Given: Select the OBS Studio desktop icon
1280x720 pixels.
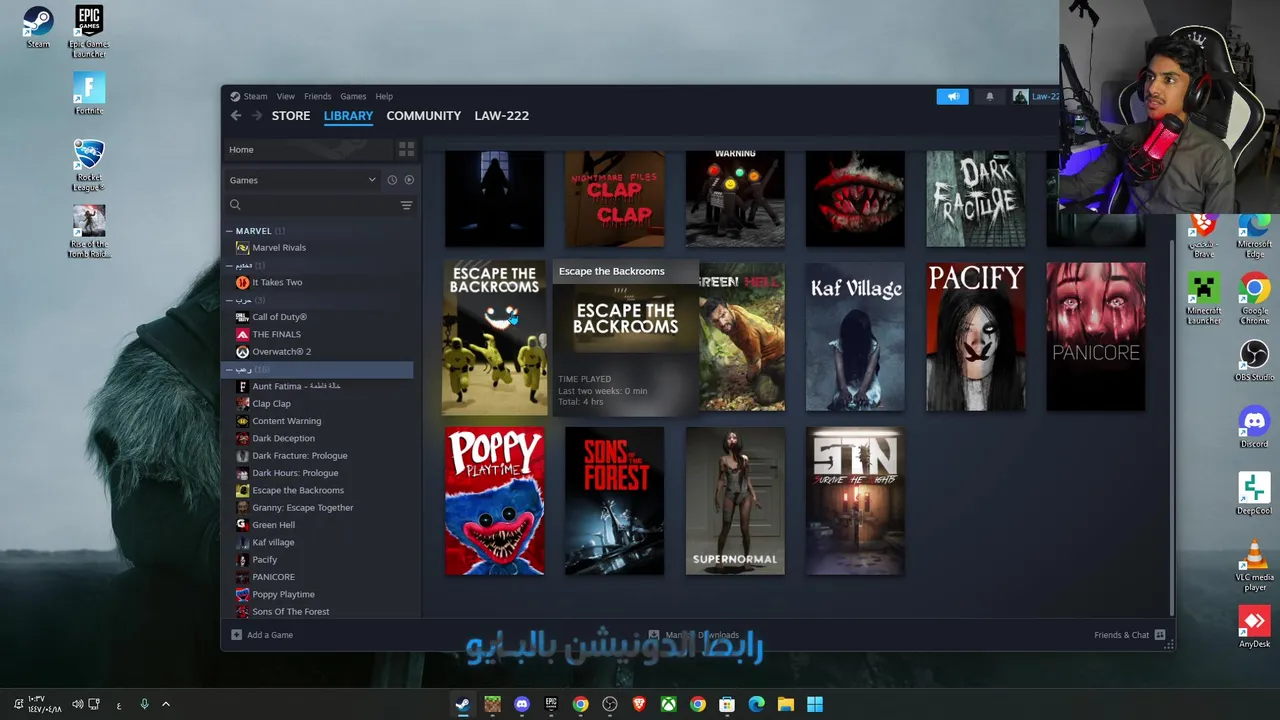Looking at the screenshot, I should (1254, 361).
